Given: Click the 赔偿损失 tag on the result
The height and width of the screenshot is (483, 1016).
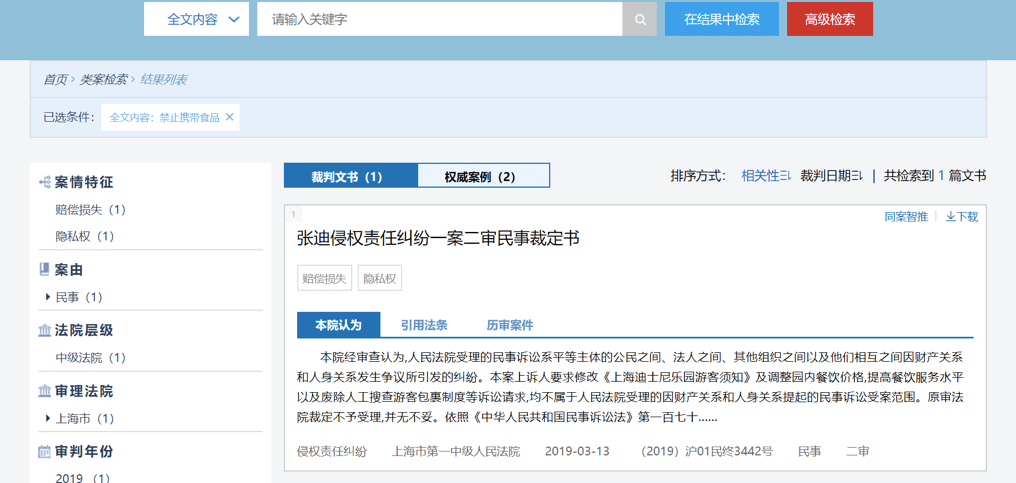Looking at the screenshot, I should 324,279.
